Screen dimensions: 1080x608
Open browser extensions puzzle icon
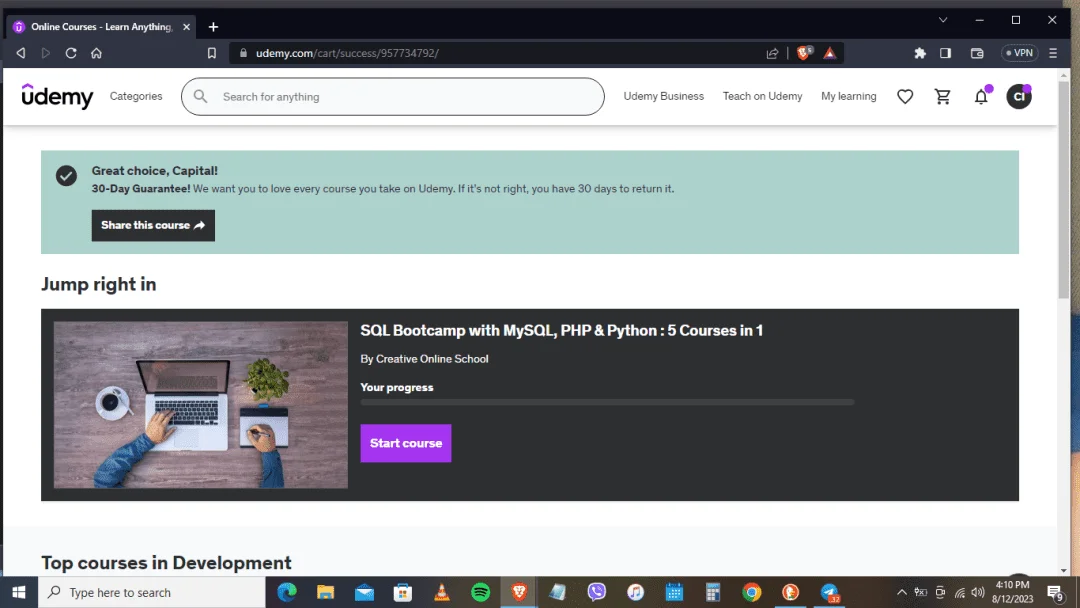920,53
